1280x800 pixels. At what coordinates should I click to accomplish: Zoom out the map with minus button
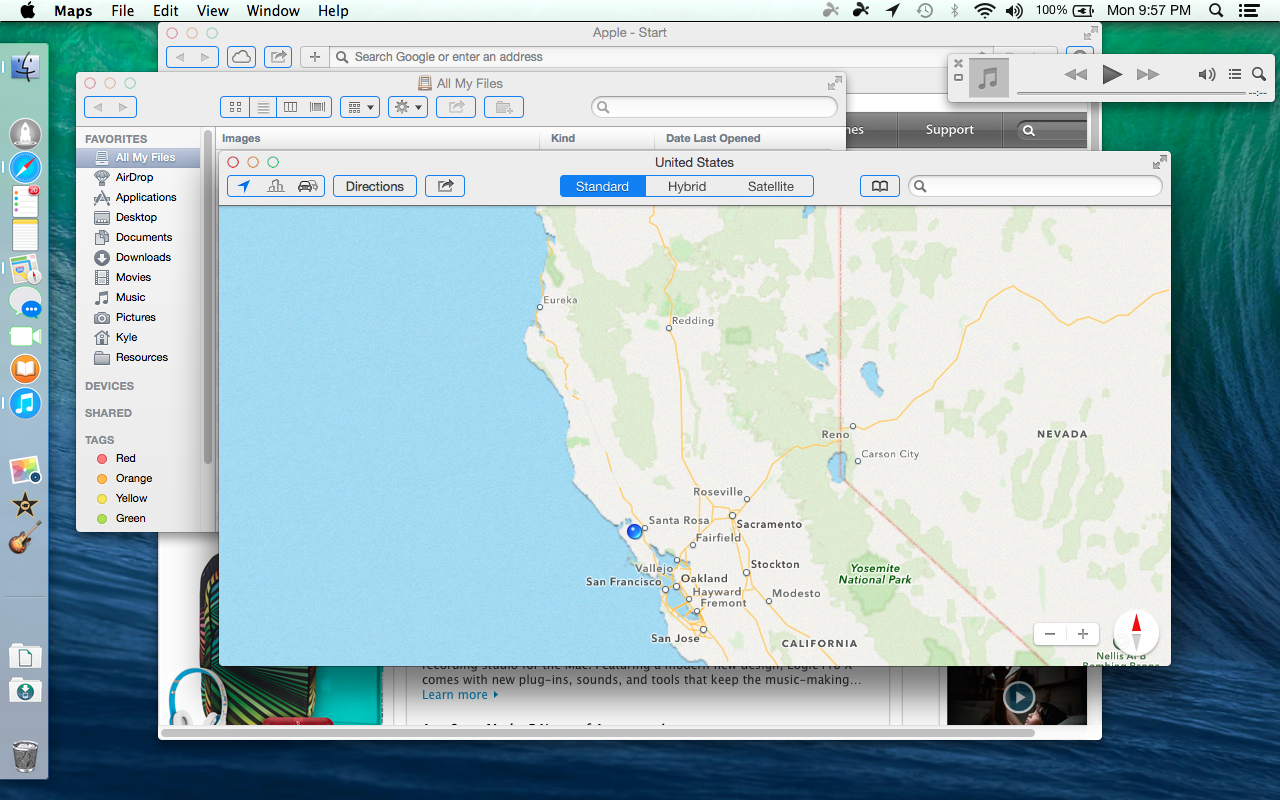coord(1050,634)
